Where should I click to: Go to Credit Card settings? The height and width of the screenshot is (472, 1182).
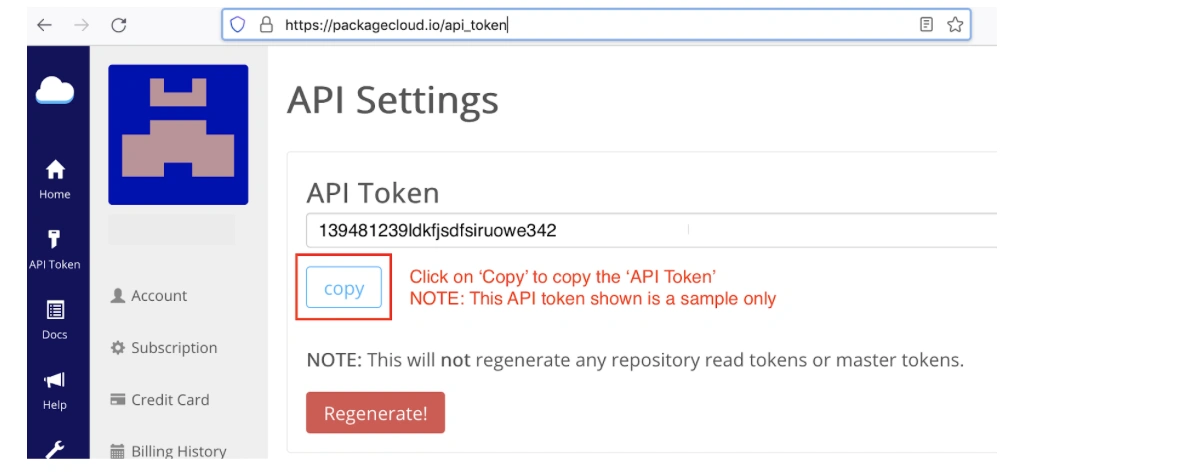tap(160, 400)
